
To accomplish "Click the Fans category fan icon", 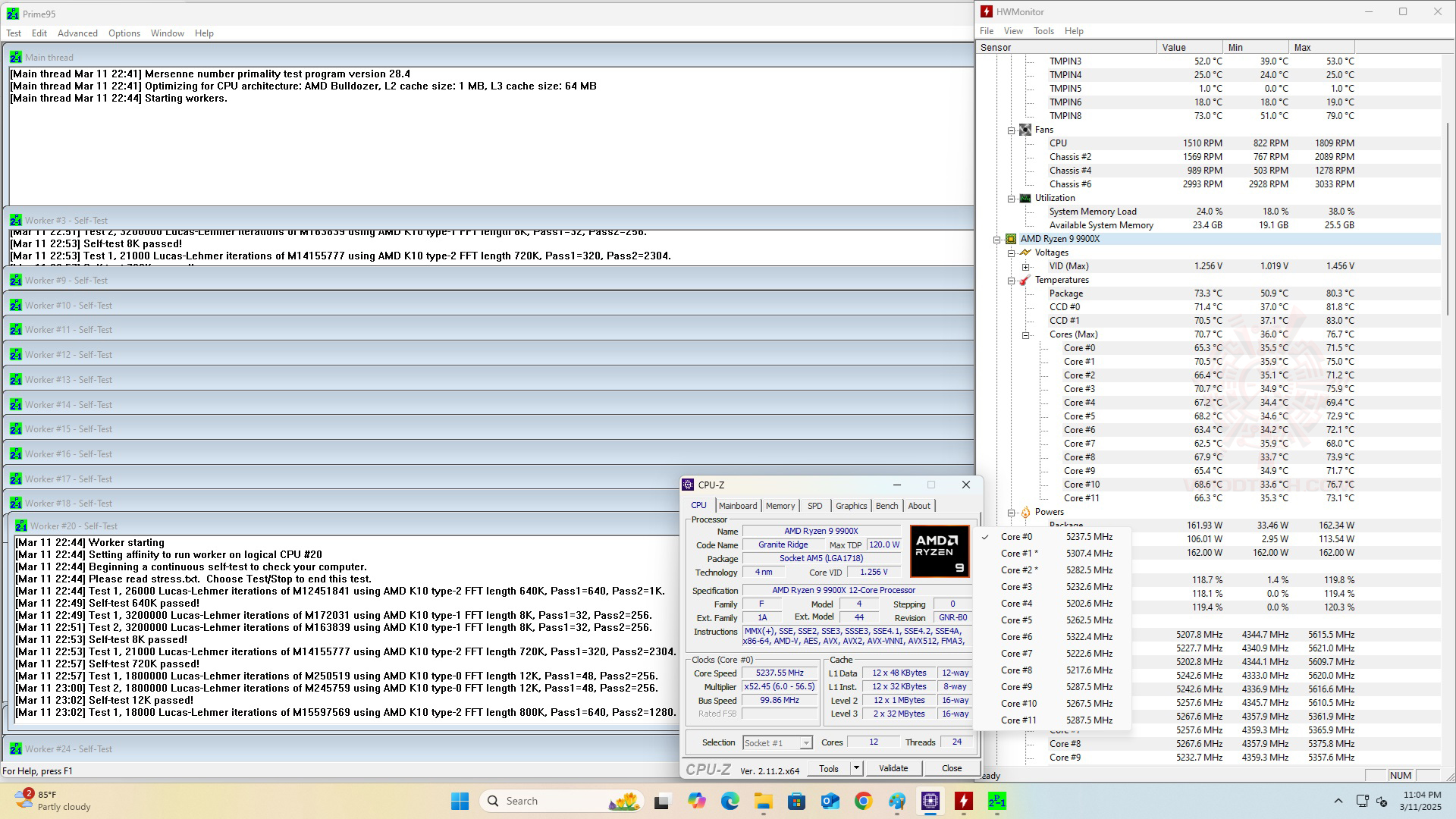I will click(x=1025, y=130).
